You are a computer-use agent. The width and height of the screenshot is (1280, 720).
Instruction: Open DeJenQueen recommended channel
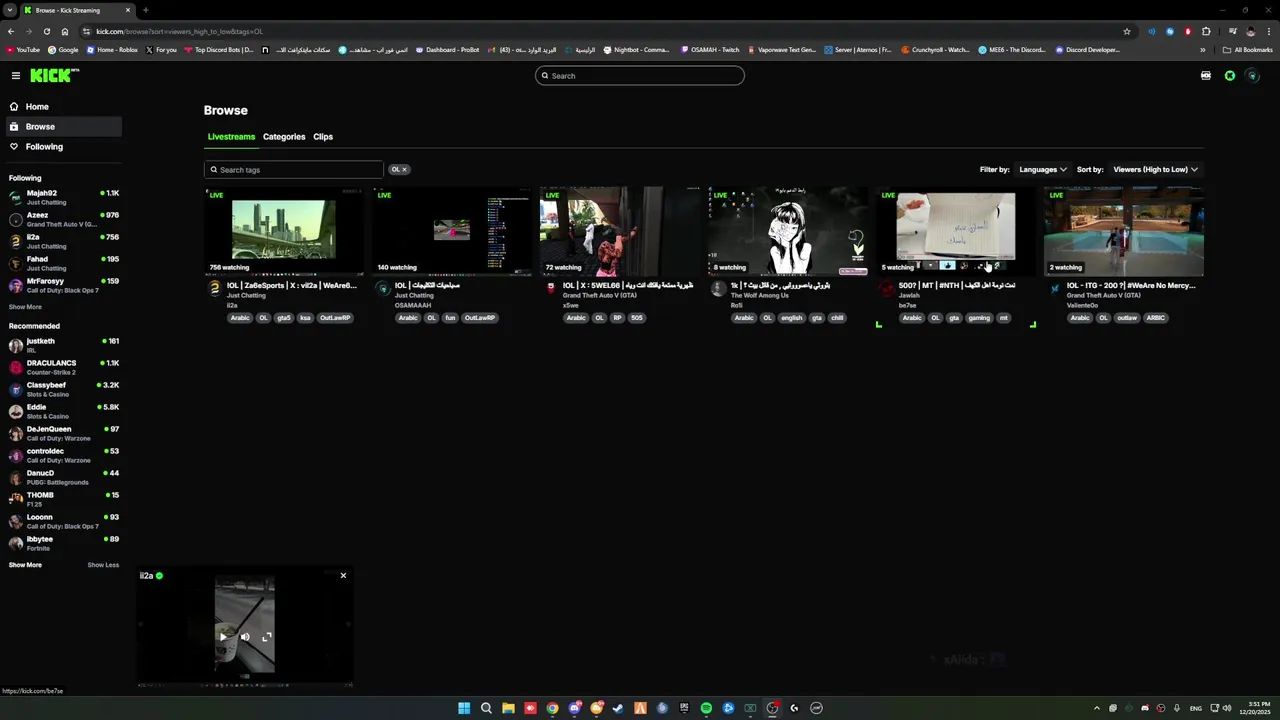pyautogui.click(x=64, y=433)
